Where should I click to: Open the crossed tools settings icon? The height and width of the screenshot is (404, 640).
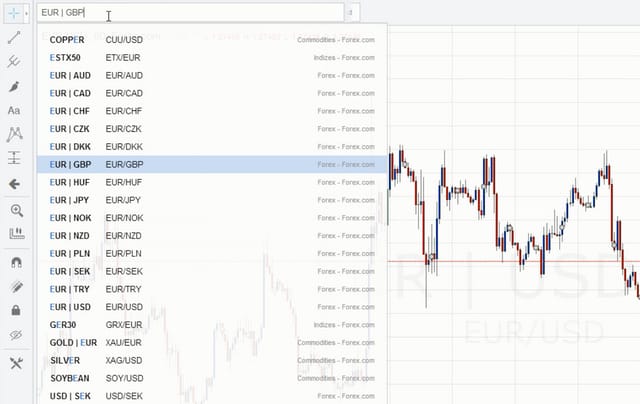tap(16, 363)
